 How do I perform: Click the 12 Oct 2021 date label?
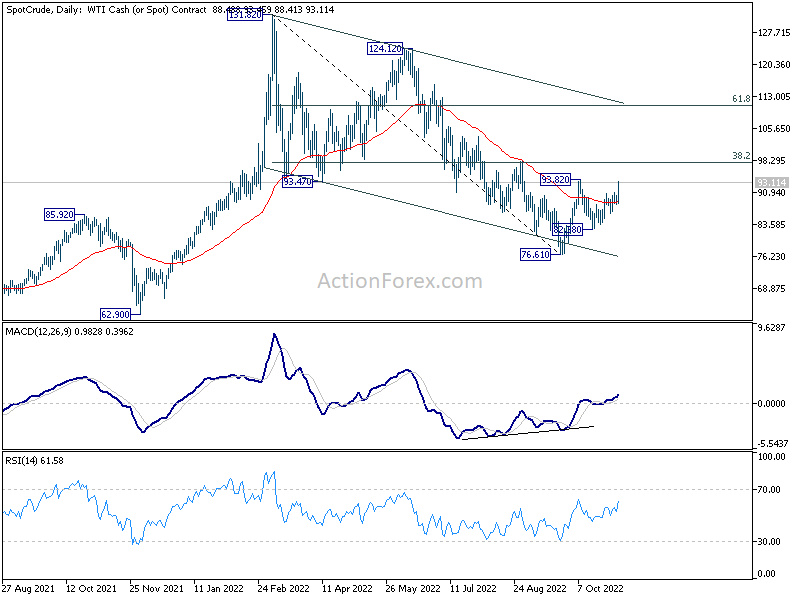tap(92, 589)
